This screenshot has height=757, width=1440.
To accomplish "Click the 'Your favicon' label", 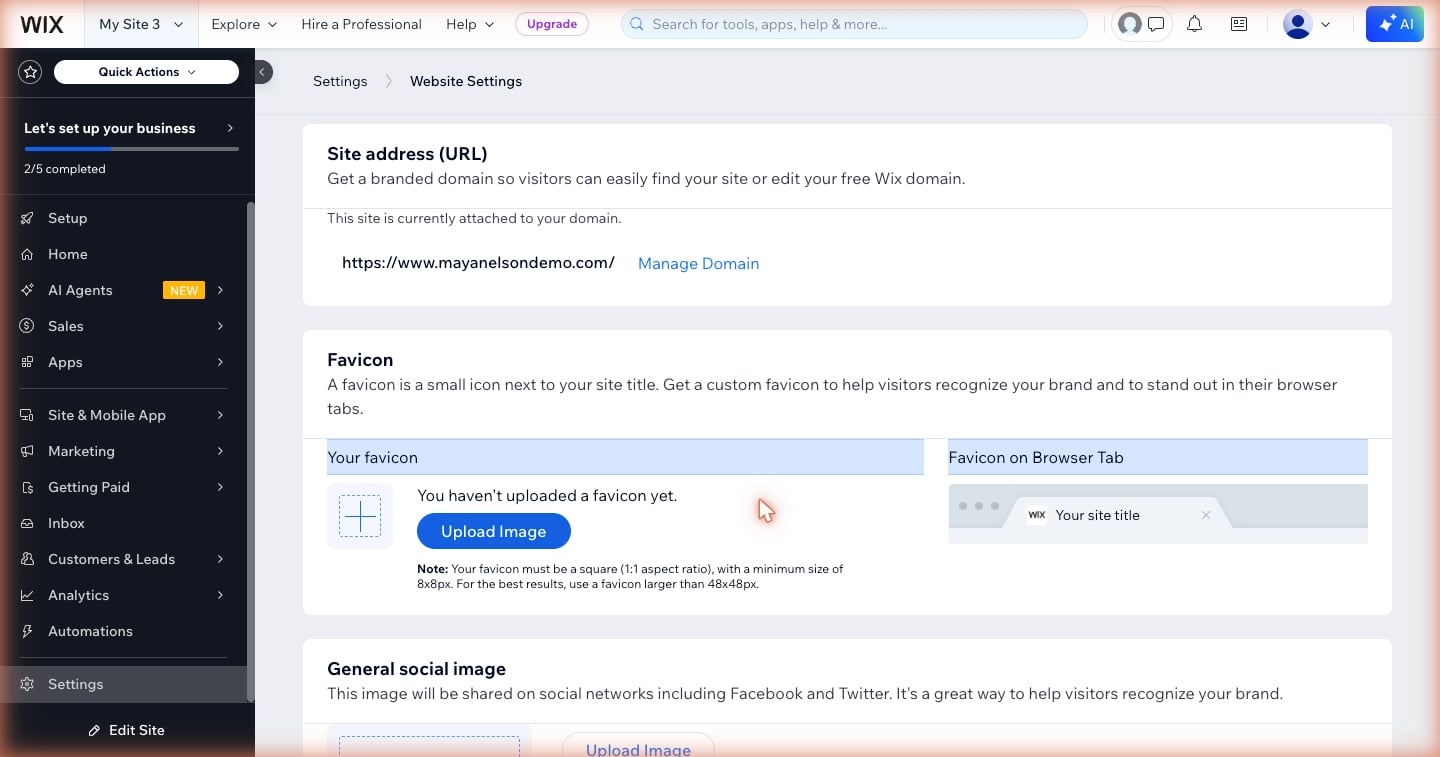I will click(372, 457).
